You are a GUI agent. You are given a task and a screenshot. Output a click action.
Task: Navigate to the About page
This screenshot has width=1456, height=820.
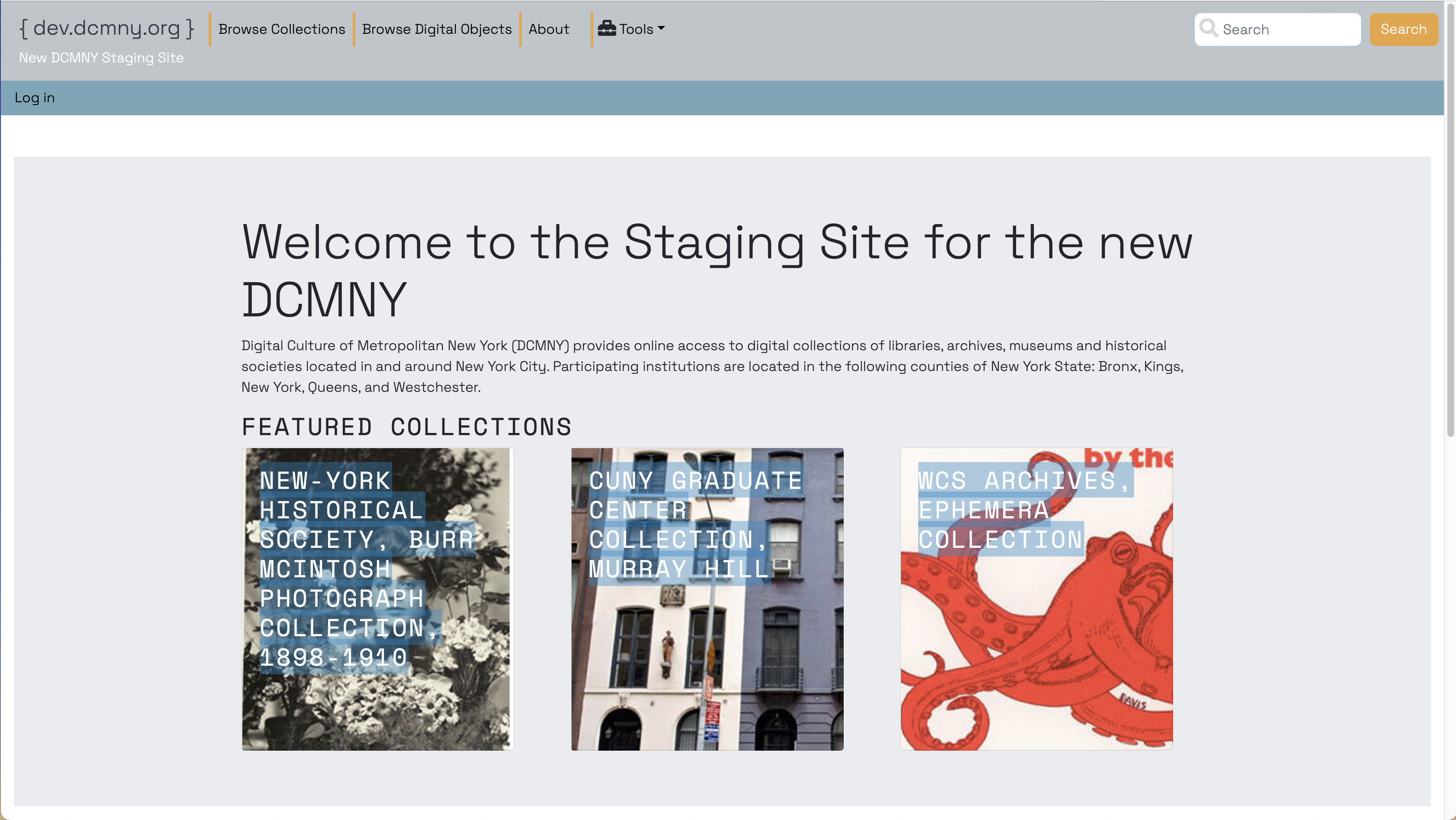548,29
